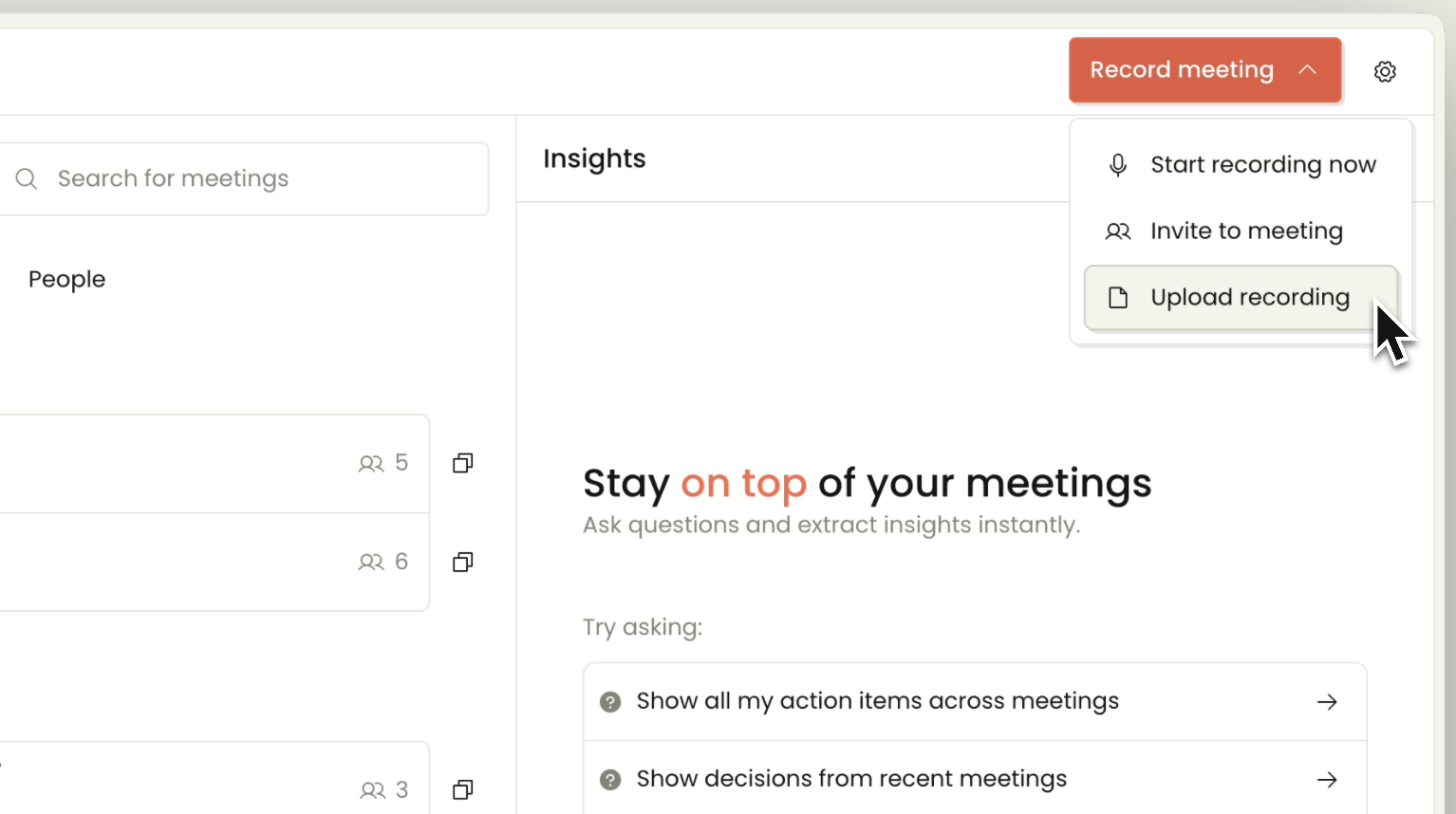This screenshot has width=1456, height=814.
Task: Select Start recording now
Action: [1241, 165]
